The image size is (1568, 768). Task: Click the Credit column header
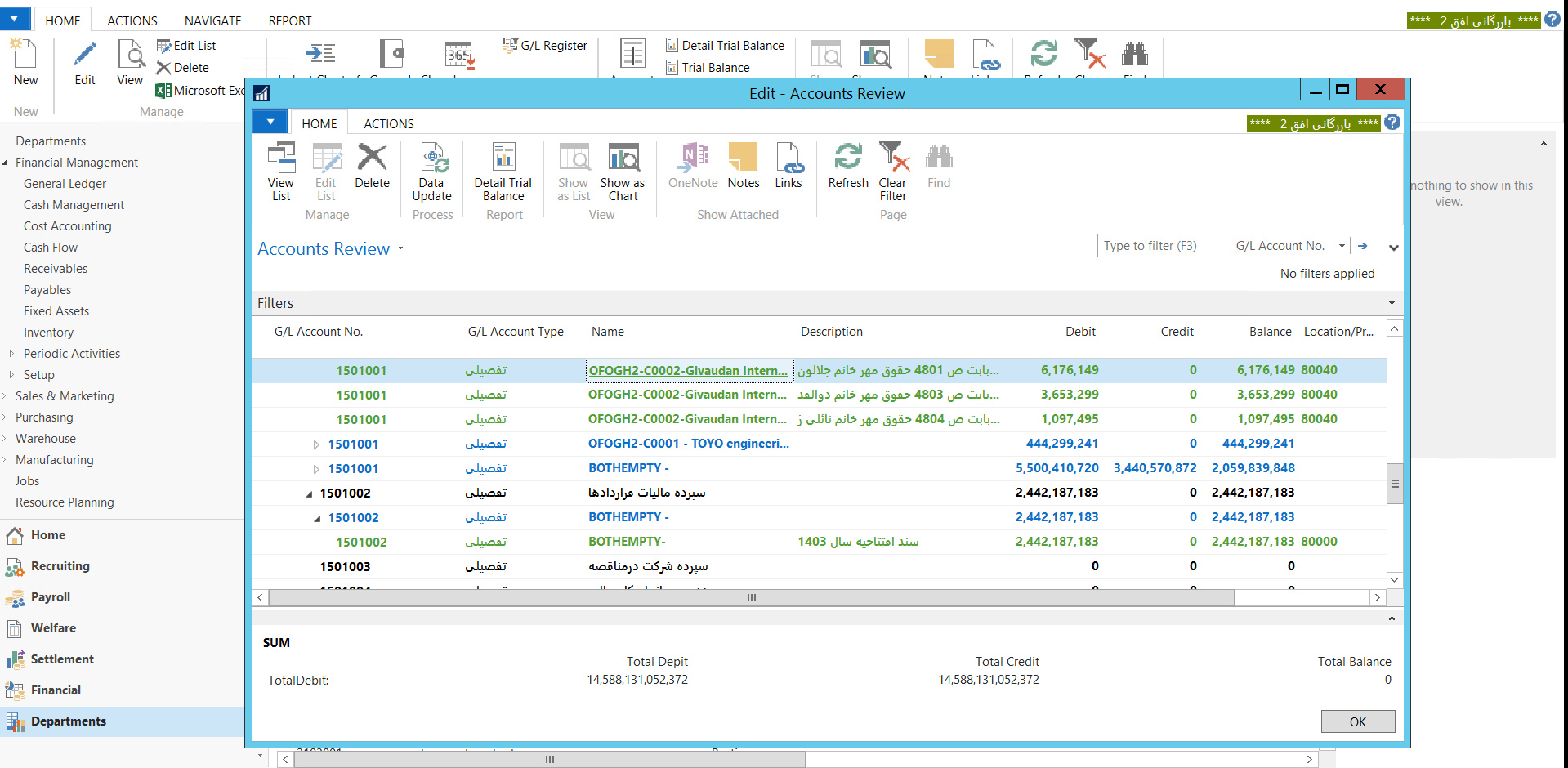[1177, 332]
